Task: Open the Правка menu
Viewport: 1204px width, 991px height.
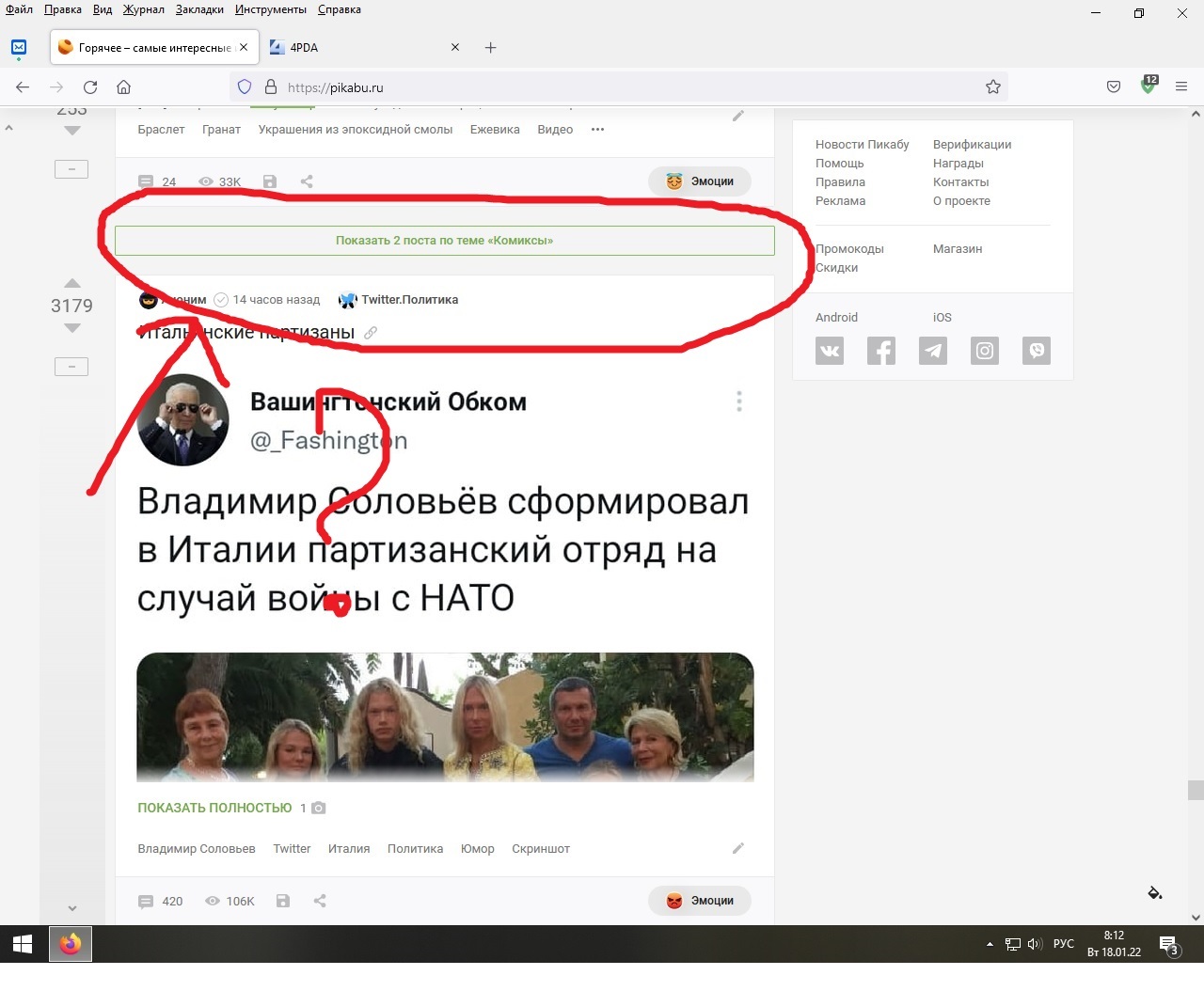Action: (63, 9)
